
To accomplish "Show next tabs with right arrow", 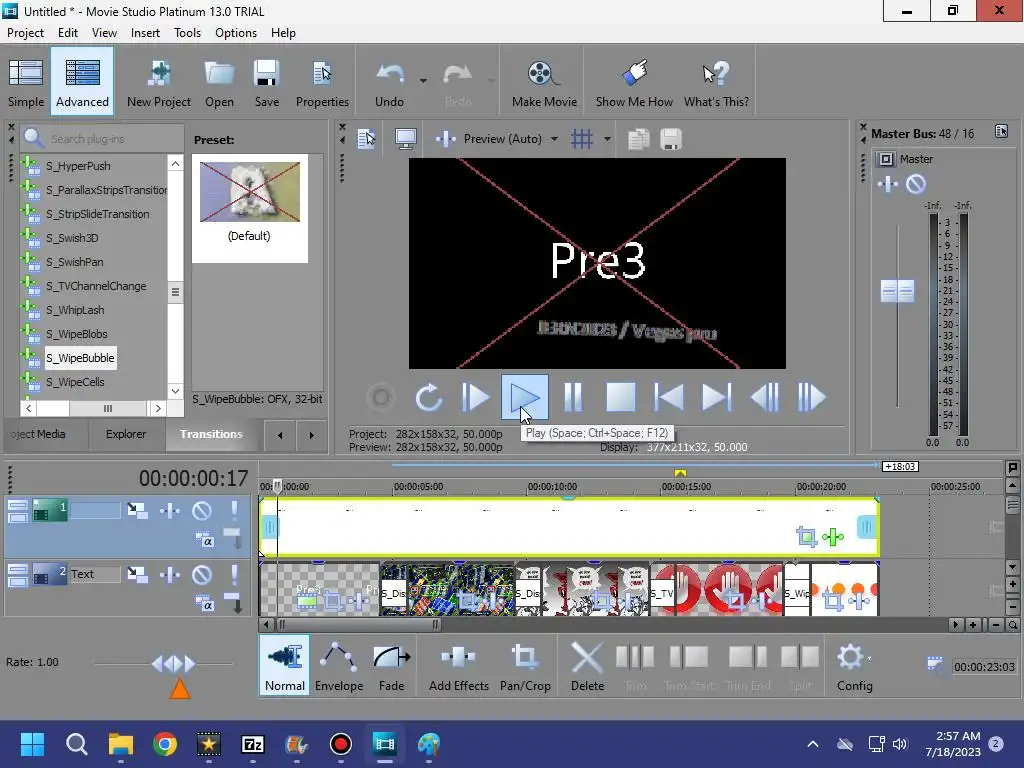I will [x=312, y=435].
